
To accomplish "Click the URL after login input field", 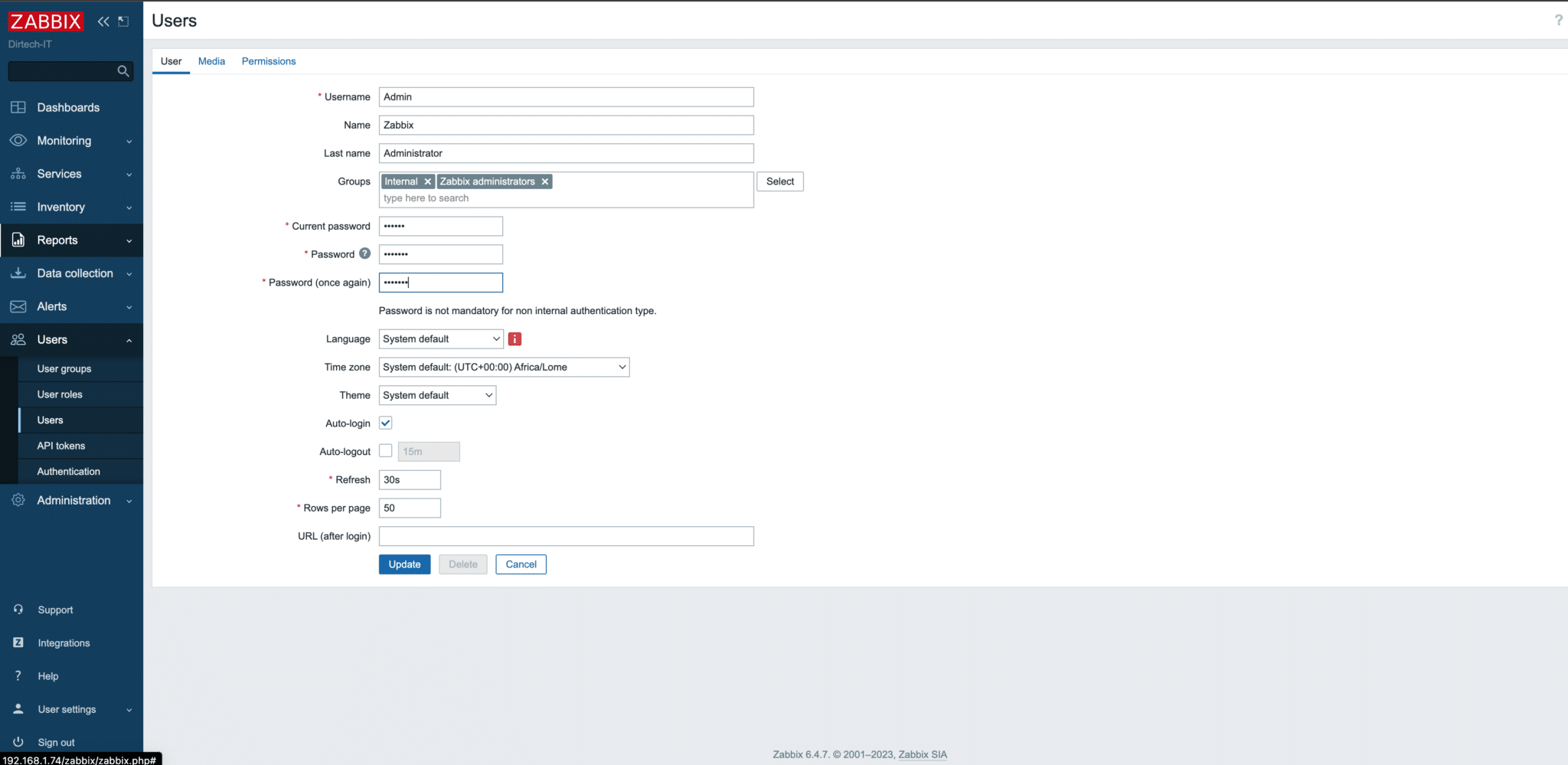I will coord(565,536).
